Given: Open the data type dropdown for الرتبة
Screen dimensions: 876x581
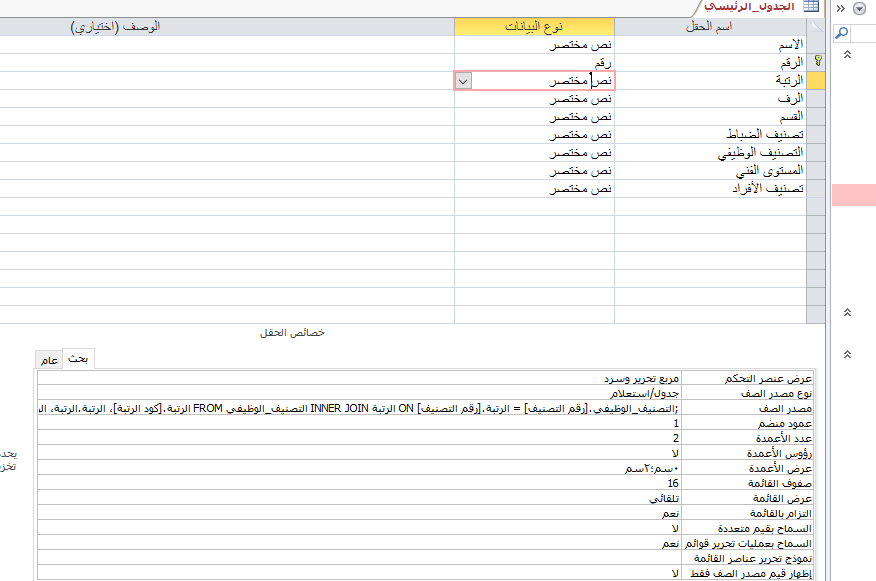Looking at the screenshot, I should pyautogui.click(x=463, y=81).
